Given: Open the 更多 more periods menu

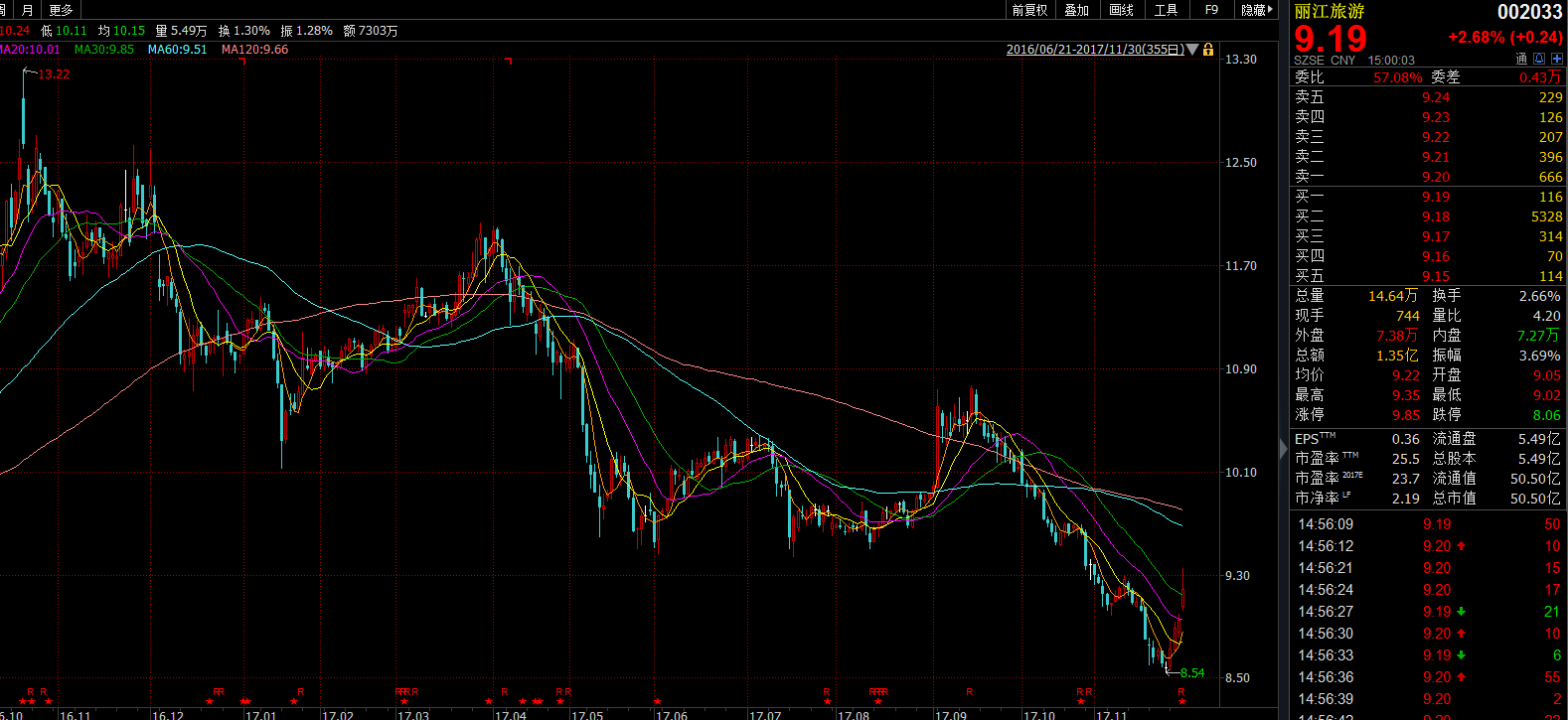Looking at the screenshot, I should click(x=61, y=10).
